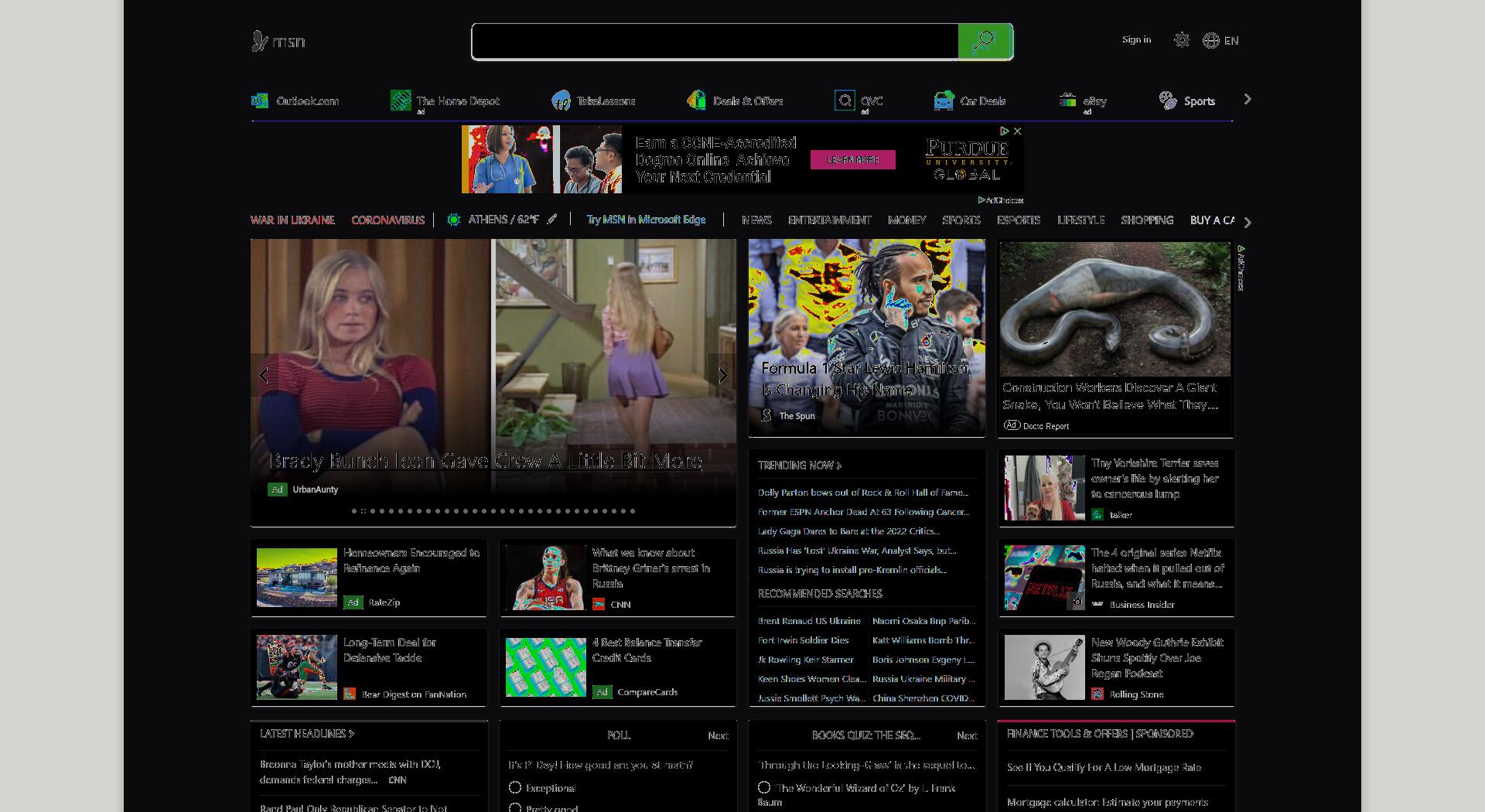Viewport: 1485px width, 812px height.
Task: Switch to the Esports category
Action: point(1019,220)
